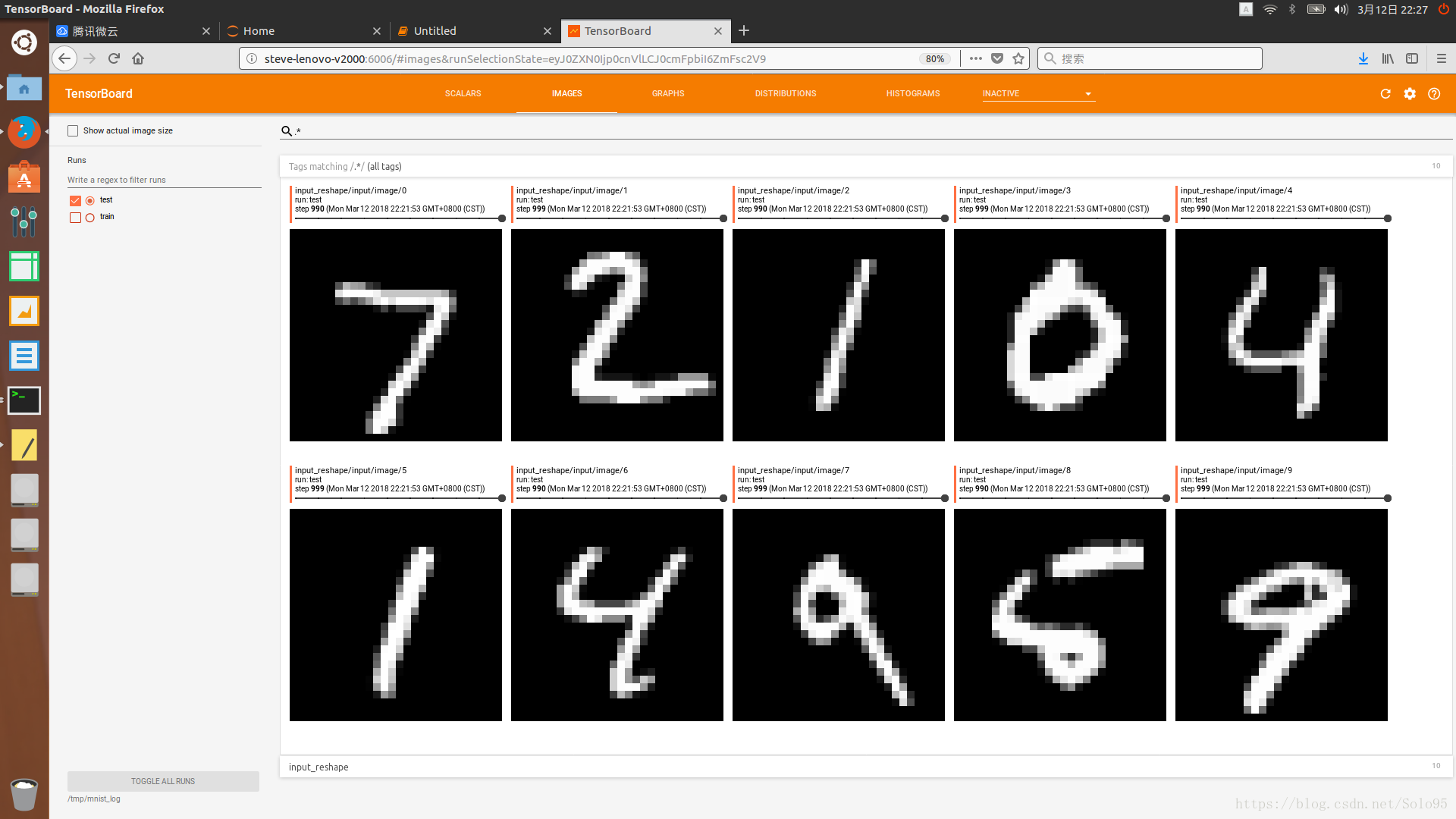This screenshot has width=1456, height=819.
Task: Toggle the train run checkbox visibility
Action: pyautogui.click(x=75, y=217)
